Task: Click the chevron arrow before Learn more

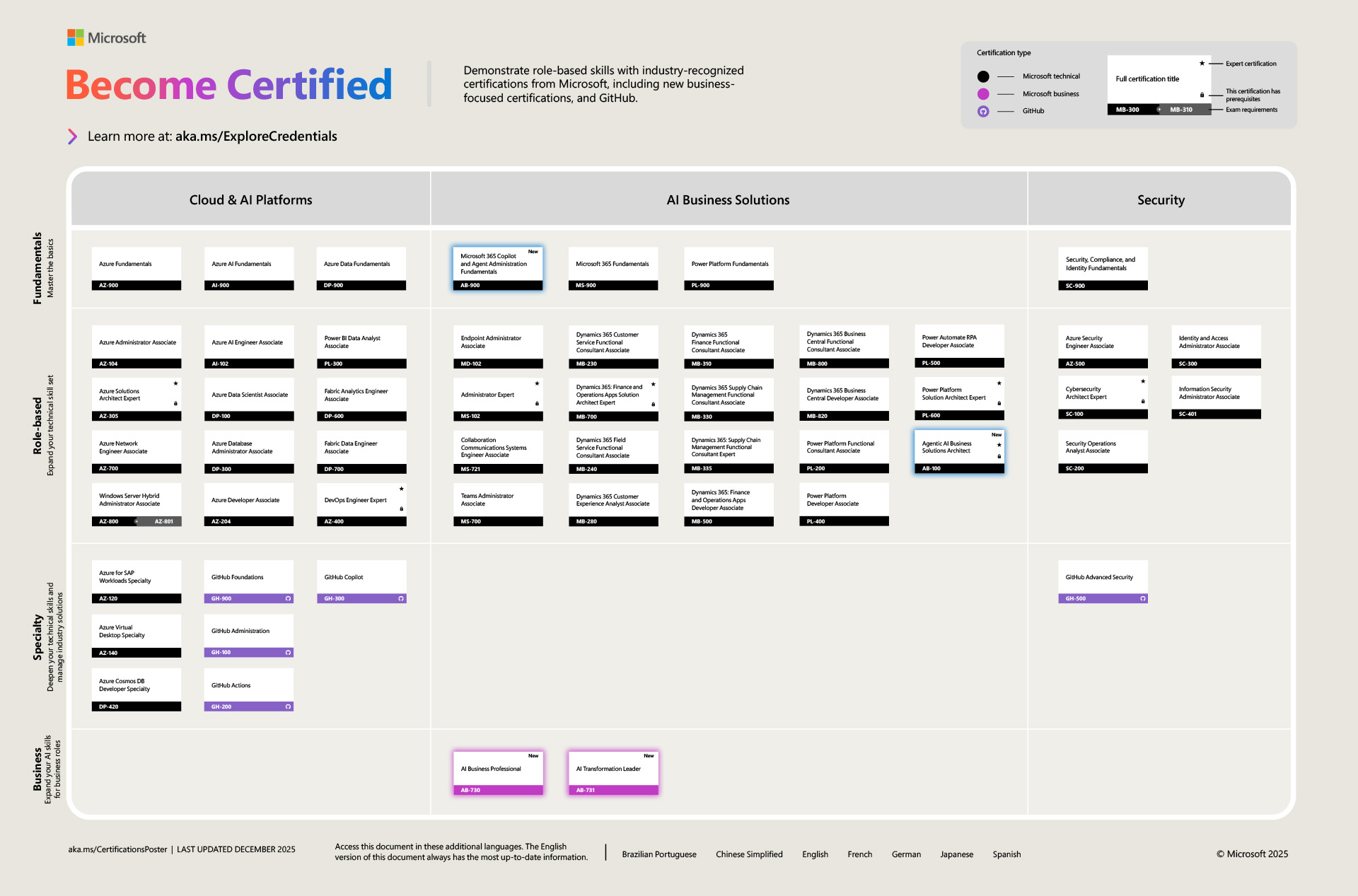Action: [x=73, y=136]
